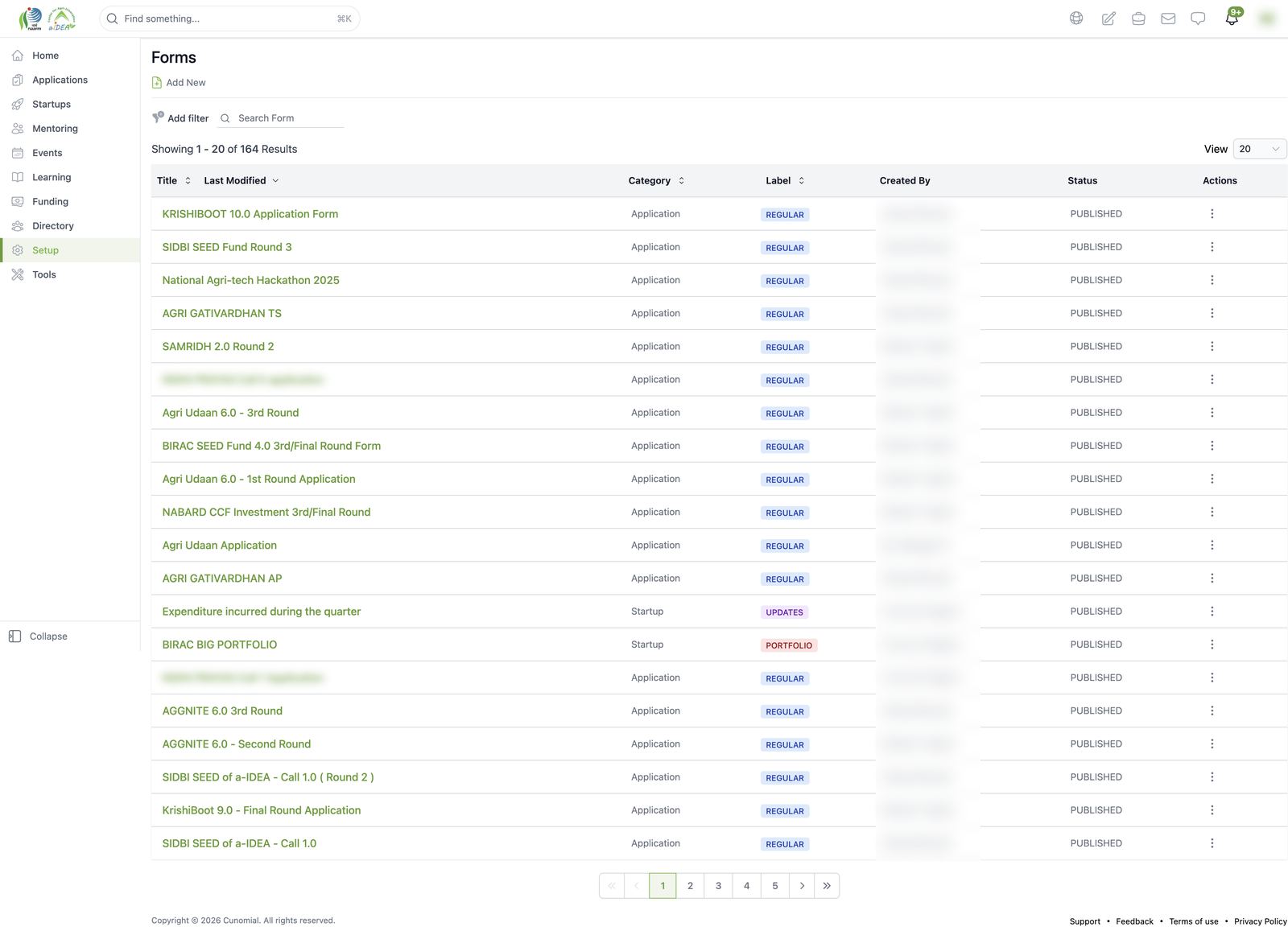Click the compose pencil icon in header
This screenshot has height=931, width=1288.
tap(1108, 19)
